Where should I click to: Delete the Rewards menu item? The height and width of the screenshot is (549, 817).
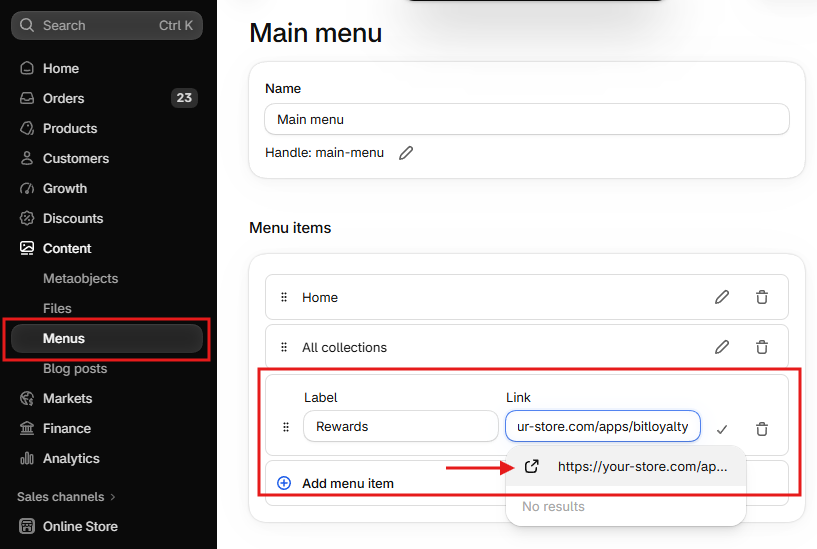point(762,429)
